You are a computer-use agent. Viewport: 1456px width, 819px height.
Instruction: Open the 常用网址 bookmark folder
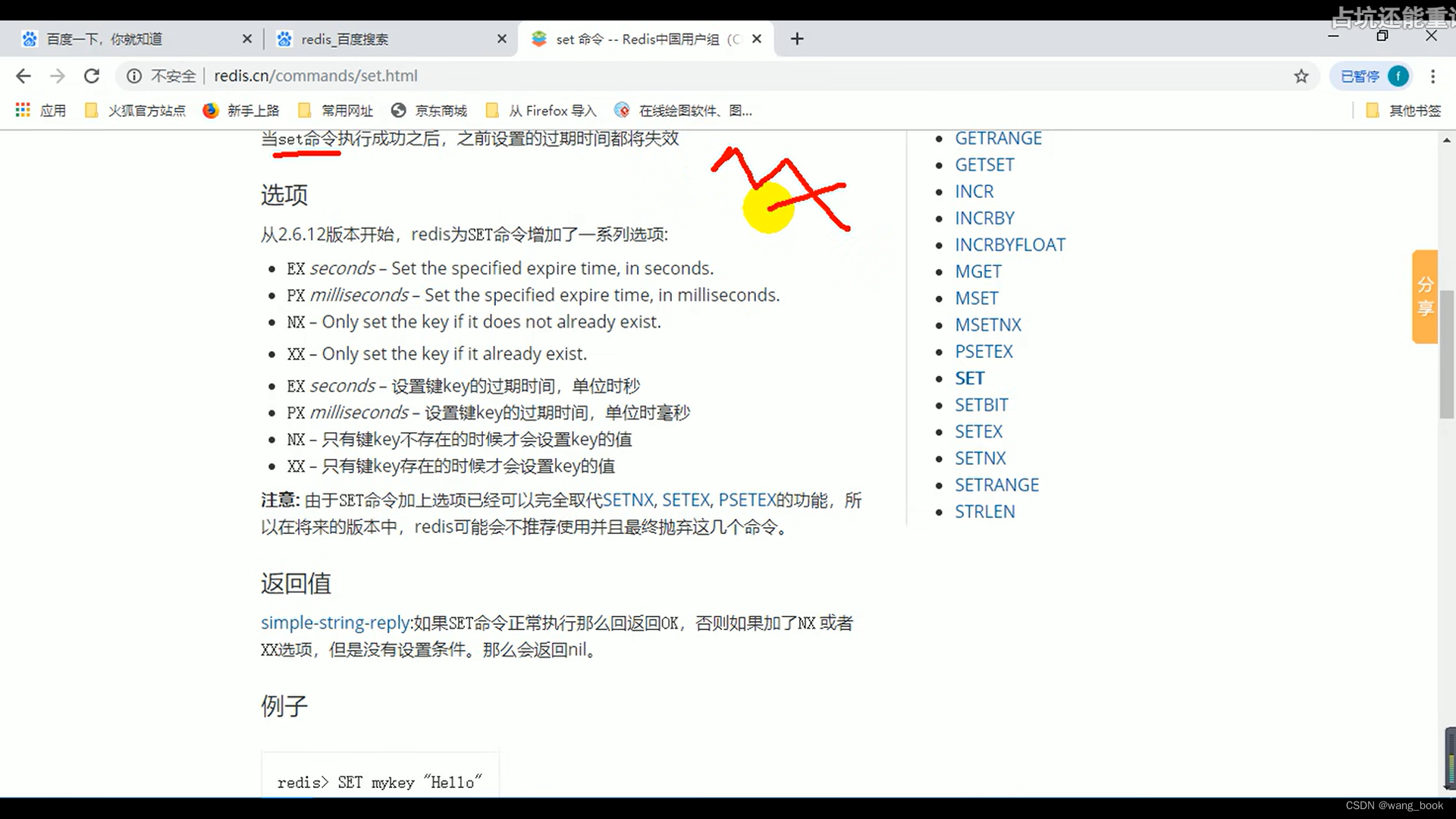coord(335,111)
